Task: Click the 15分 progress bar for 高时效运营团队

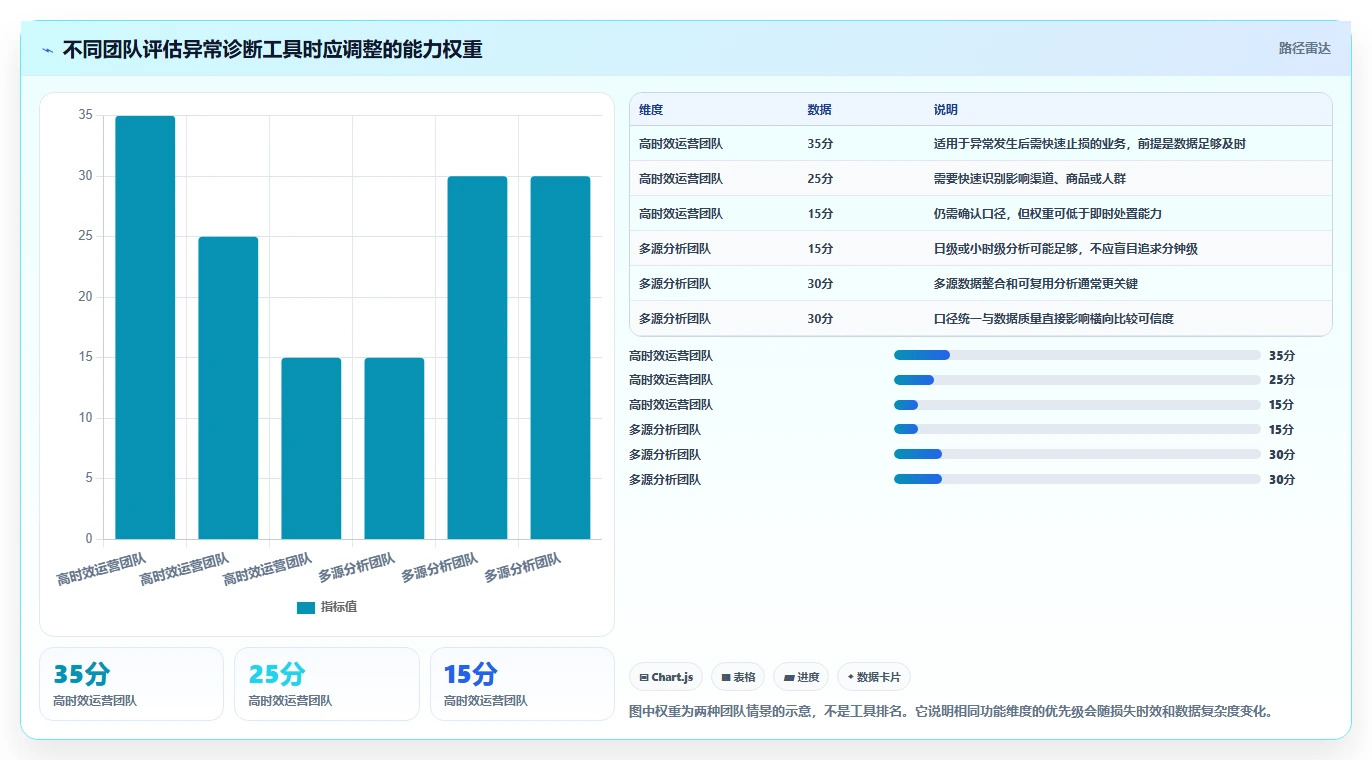Action: pos(1077,405)
